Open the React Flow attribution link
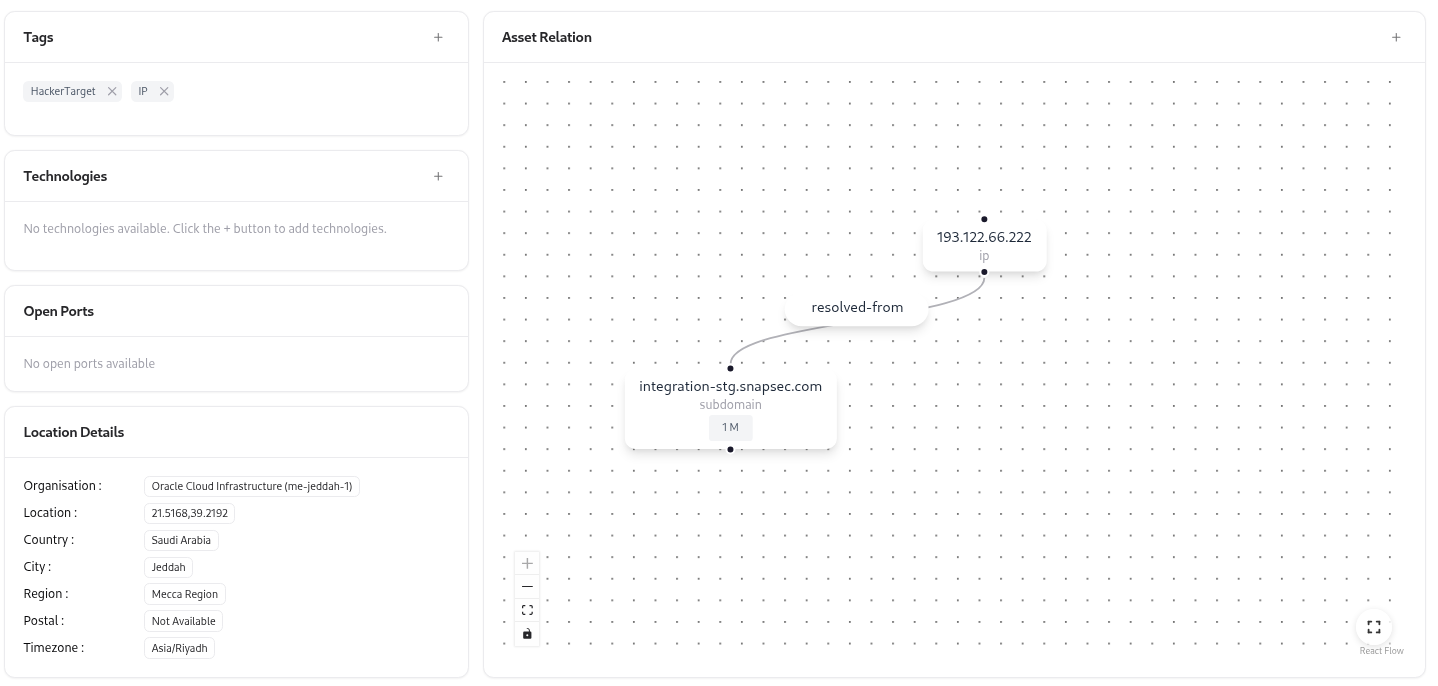Viewport: 1438px width, 686px height. 1382,651
